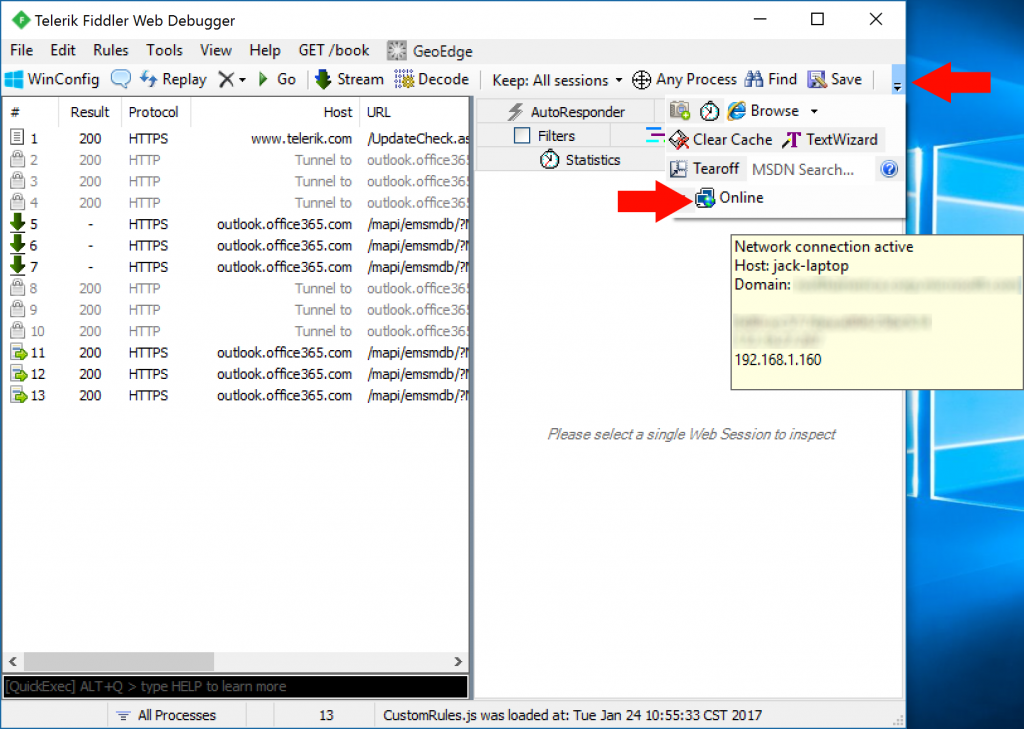The width and height of the screenshot is (1024, 729).
Task: Open Find with the binoculars icon
Action: click(754, 79)
